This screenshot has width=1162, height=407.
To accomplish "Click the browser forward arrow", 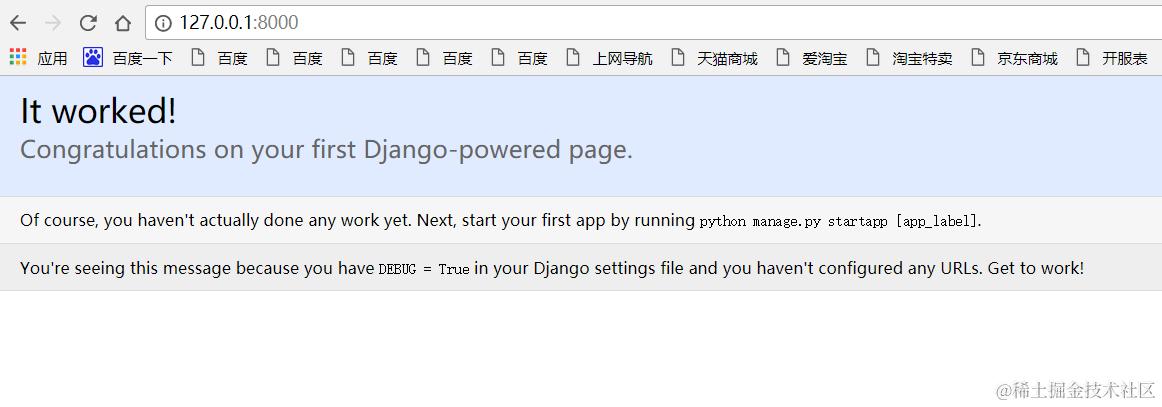I will pyautogui.click(x=53, y=23).
